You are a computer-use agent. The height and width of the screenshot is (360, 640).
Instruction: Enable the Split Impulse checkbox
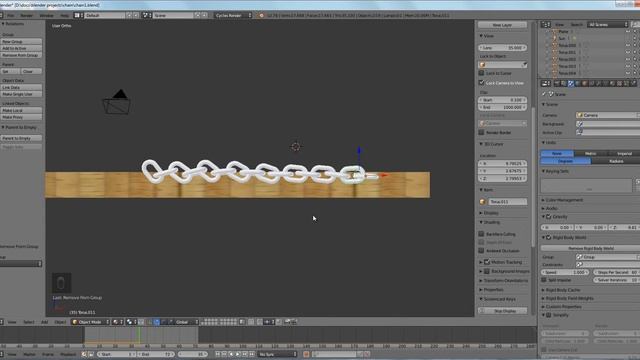pos(544,280)
